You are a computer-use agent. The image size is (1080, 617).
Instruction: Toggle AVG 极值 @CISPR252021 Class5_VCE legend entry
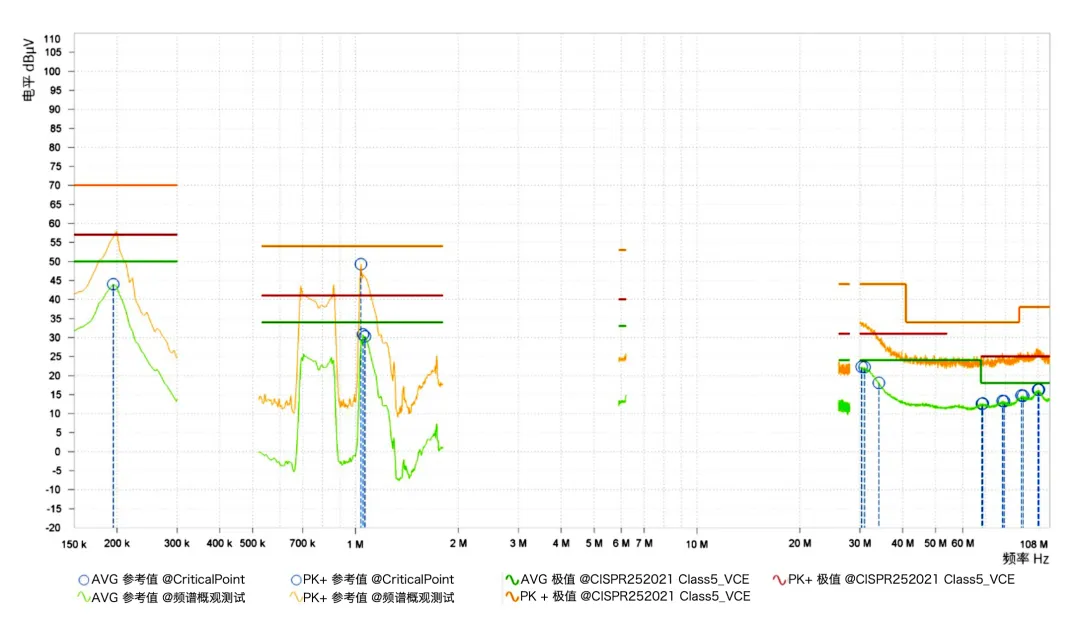click(627, 580)
